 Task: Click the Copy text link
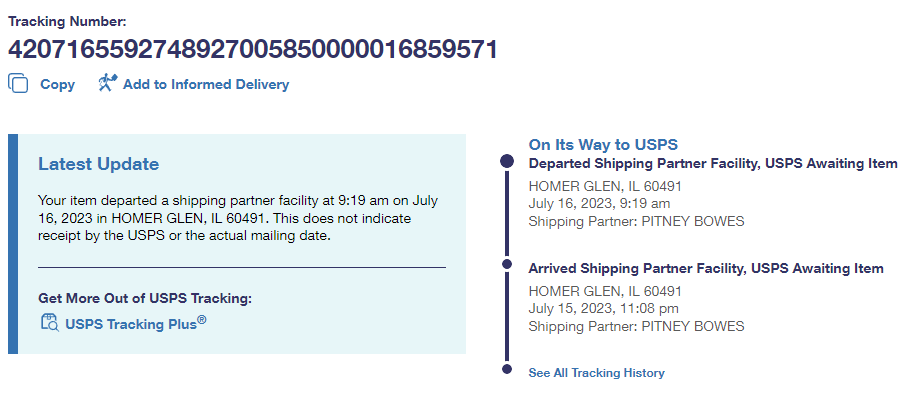click(x=57, y=85)
